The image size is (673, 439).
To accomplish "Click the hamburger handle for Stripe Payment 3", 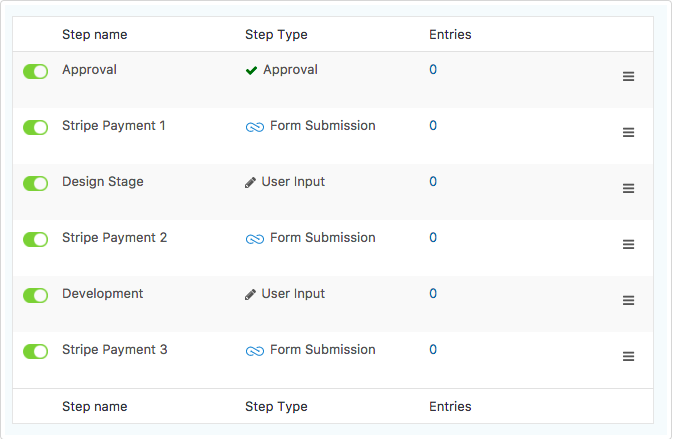I will 628,356.
